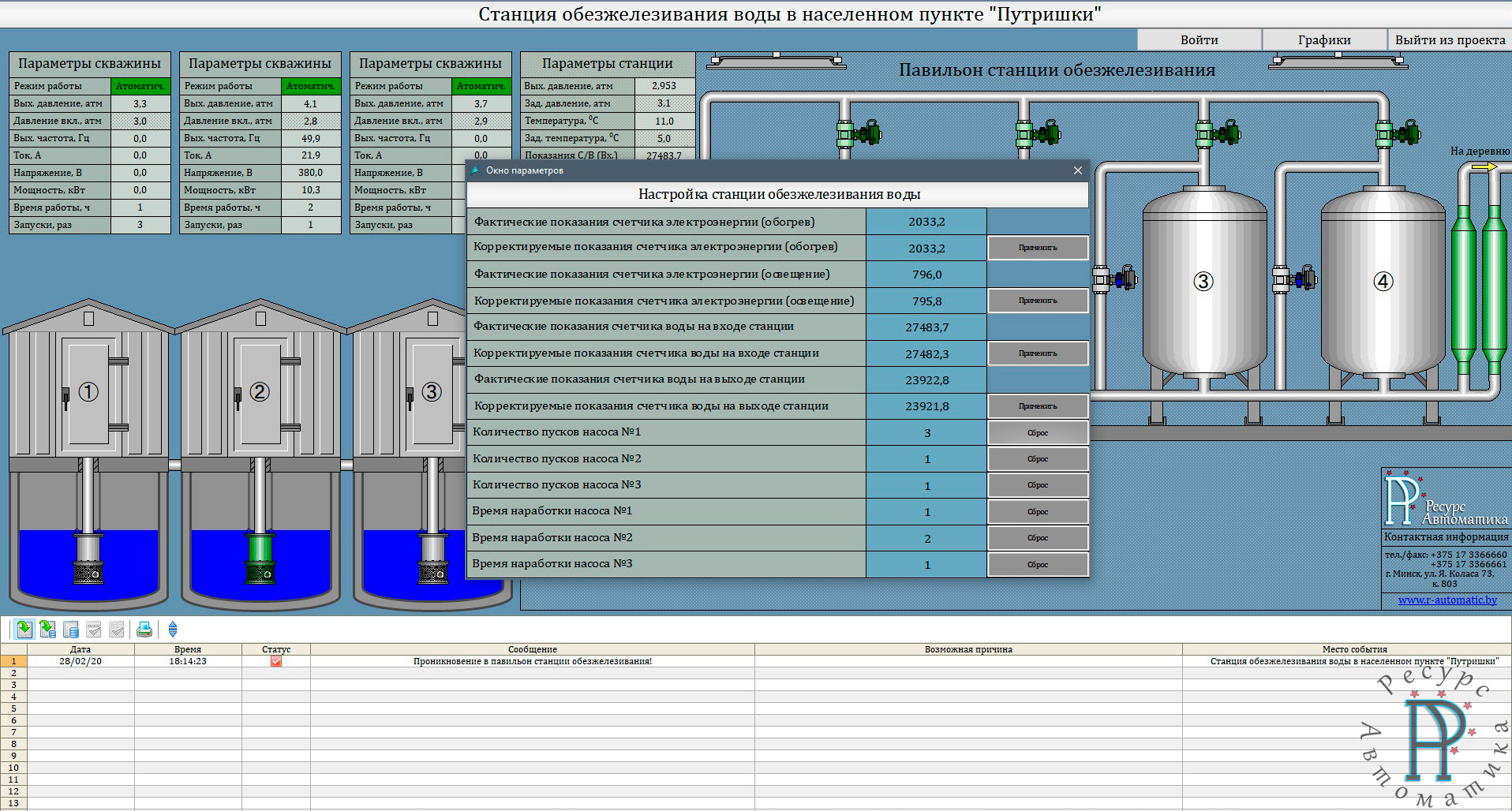Screen dimensions: 1512x811
Task: Click the first grey checkmark acknowledge icon
Action: tap(94, 629)
